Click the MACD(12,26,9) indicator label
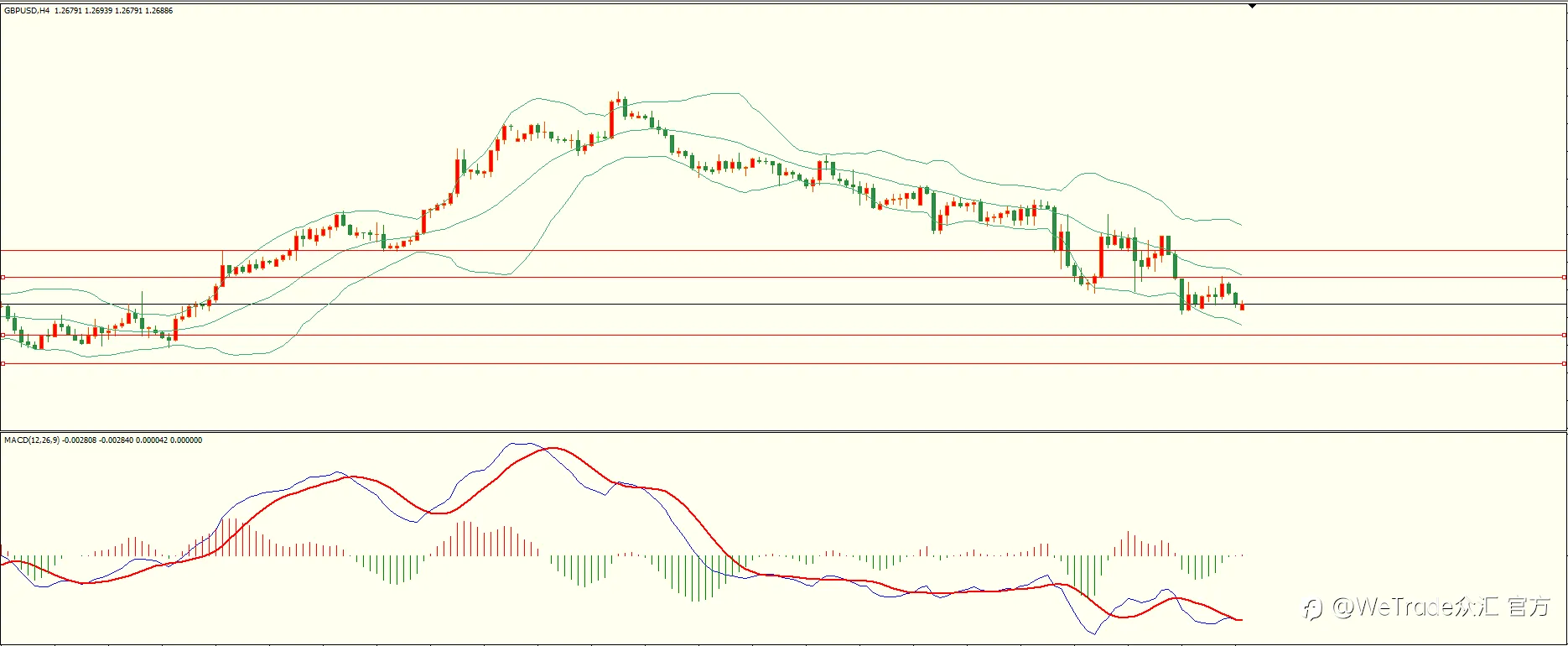The width and height of the screenshot is (1568, 646). tap(32, 440)
